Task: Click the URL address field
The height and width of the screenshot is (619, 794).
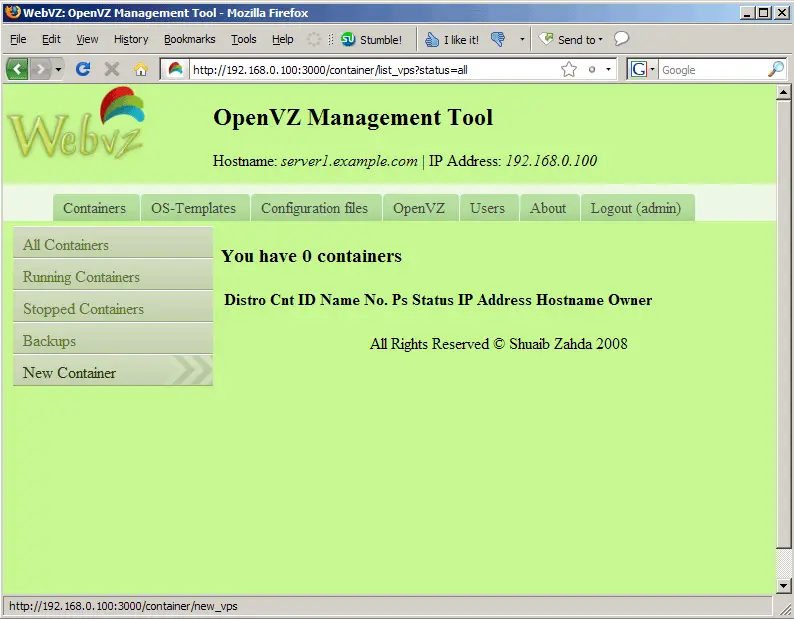Action: click(374, 70)
